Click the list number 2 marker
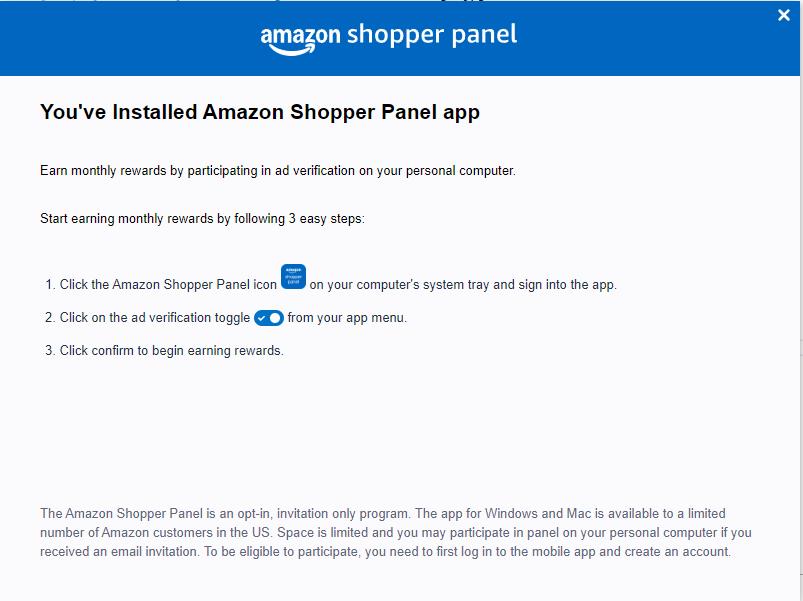The height and width of the screenshot is (601, 803). click(50, 318)
